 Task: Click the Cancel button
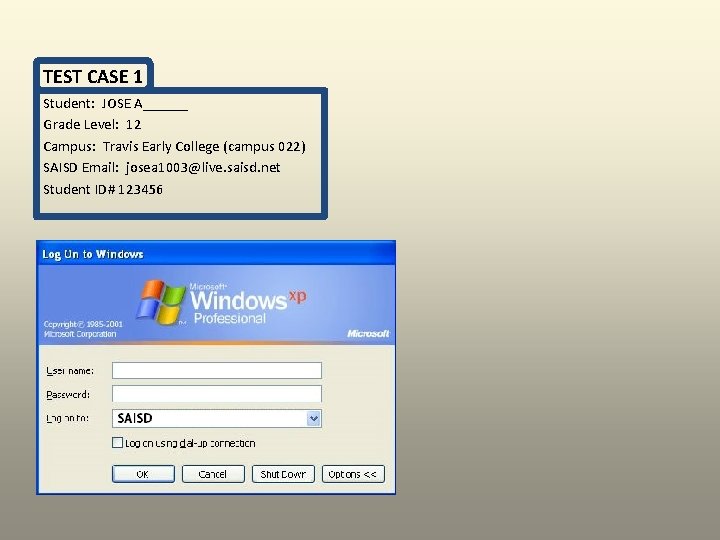coord(213,474)
